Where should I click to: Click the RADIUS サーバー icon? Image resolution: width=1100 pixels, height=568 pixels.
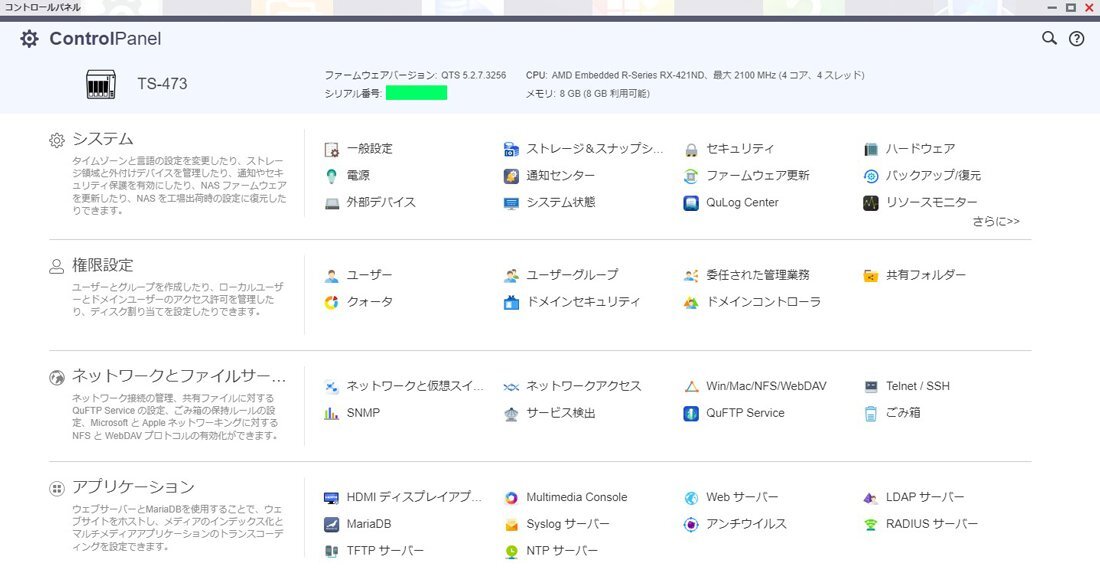pos(871,525)
